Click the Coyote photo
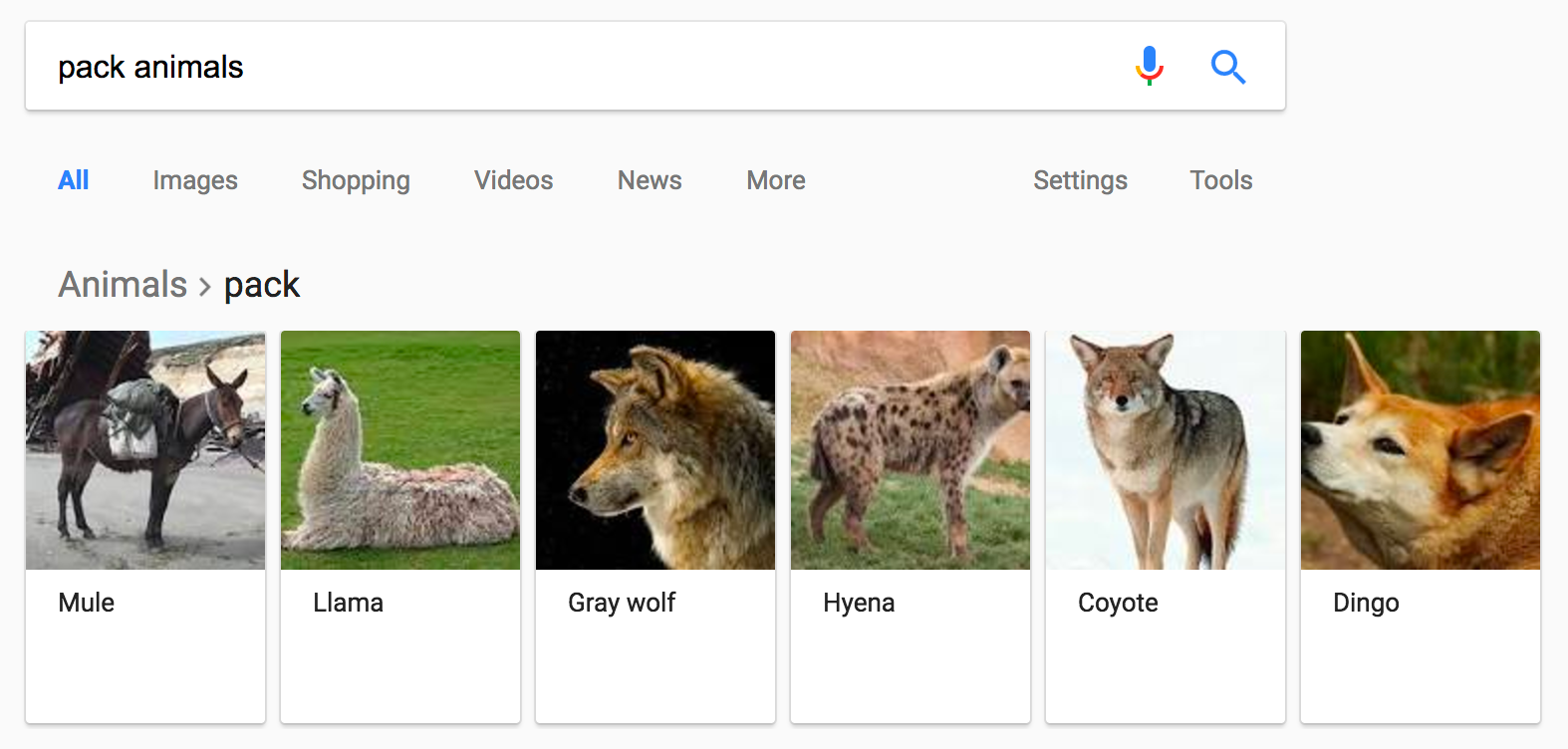 pos(1166,450)
